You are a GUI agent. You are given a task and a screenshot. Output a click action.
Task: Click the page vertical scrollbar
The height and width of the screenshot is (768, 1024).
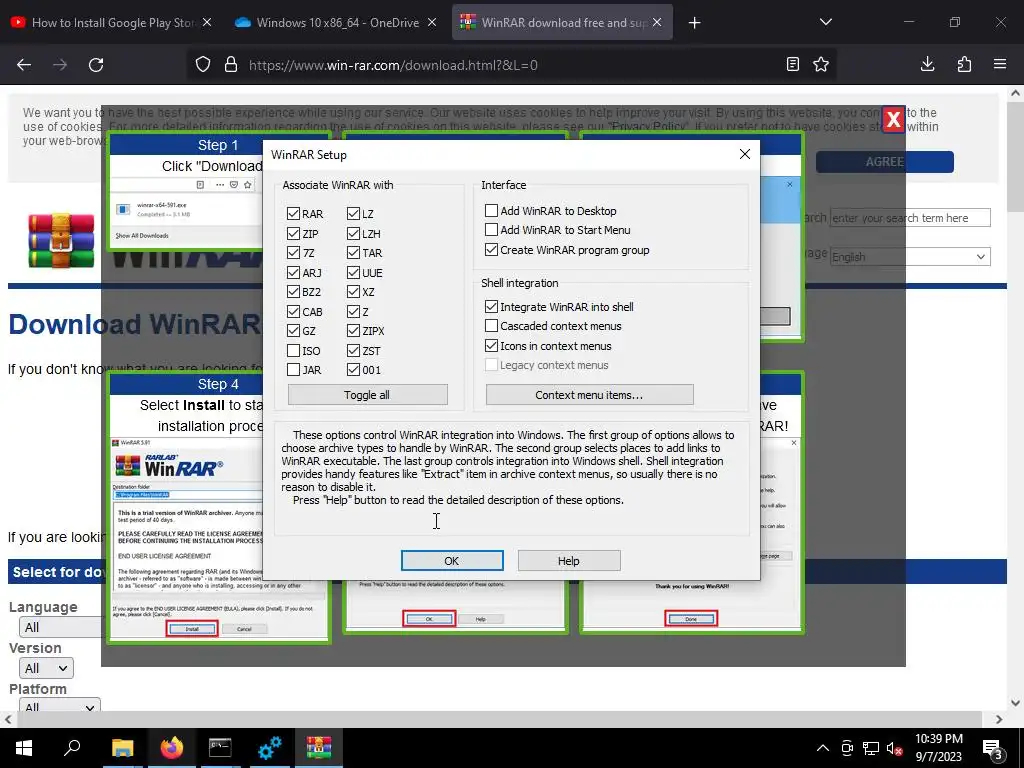1015,157
